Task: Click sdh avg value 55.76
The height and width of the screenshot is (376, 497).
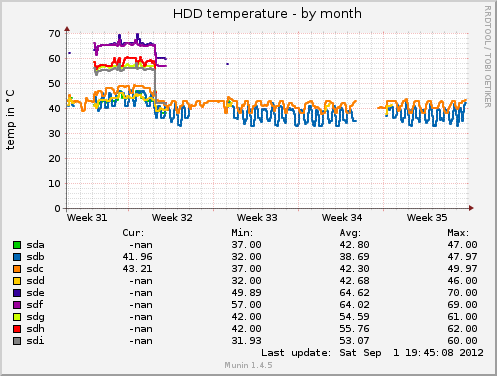Action: pos(354,329)
